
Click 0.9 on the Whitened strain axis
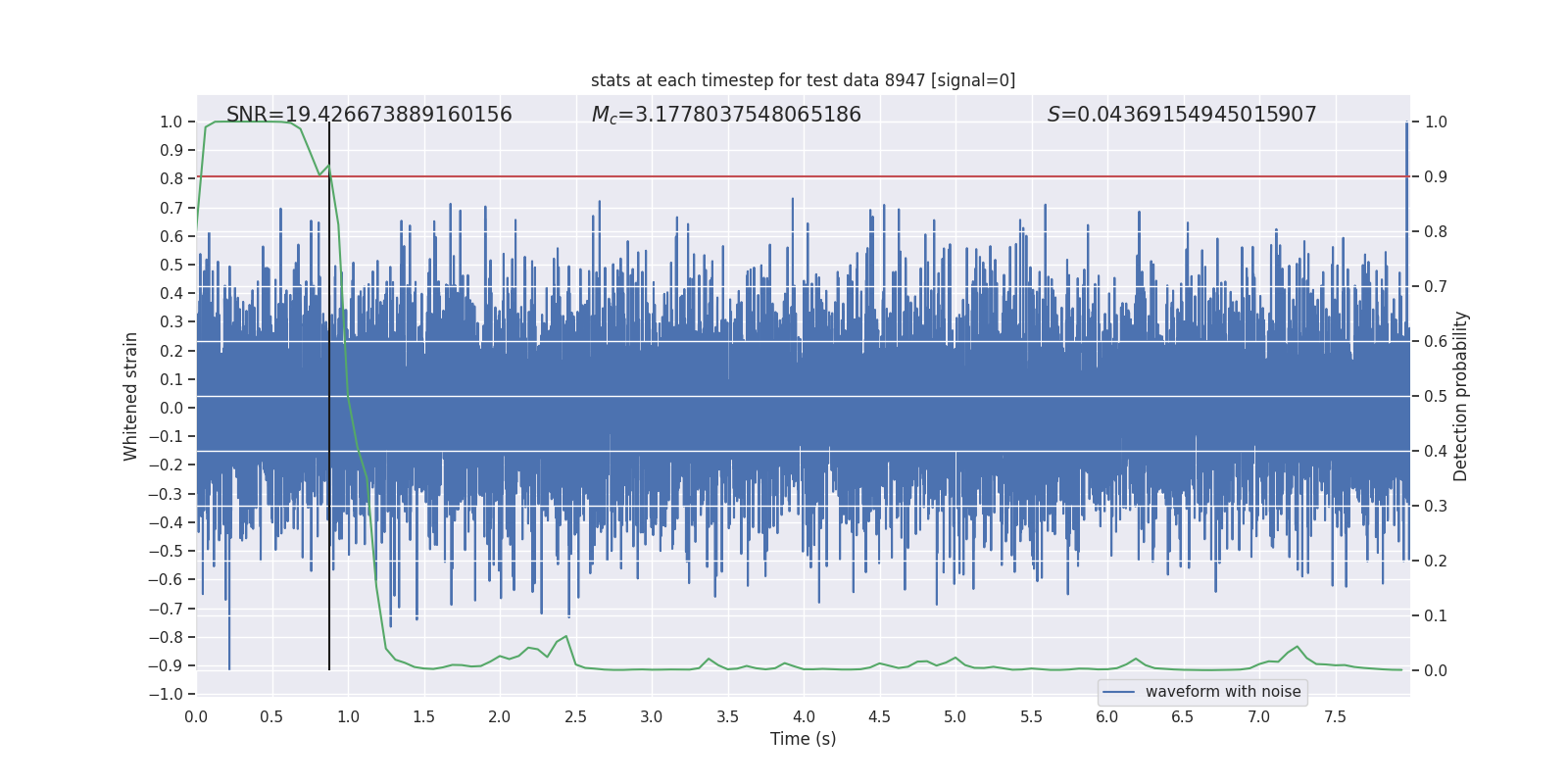(171, 150)
